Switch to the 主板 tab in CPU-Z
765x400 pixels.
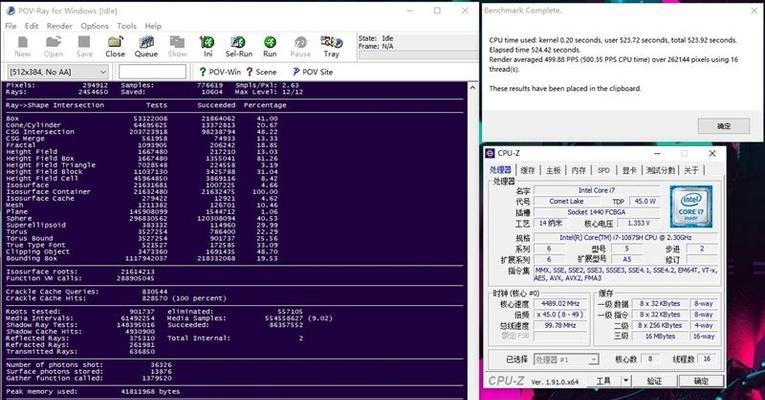pyautogui.click(x=553, y=170)
